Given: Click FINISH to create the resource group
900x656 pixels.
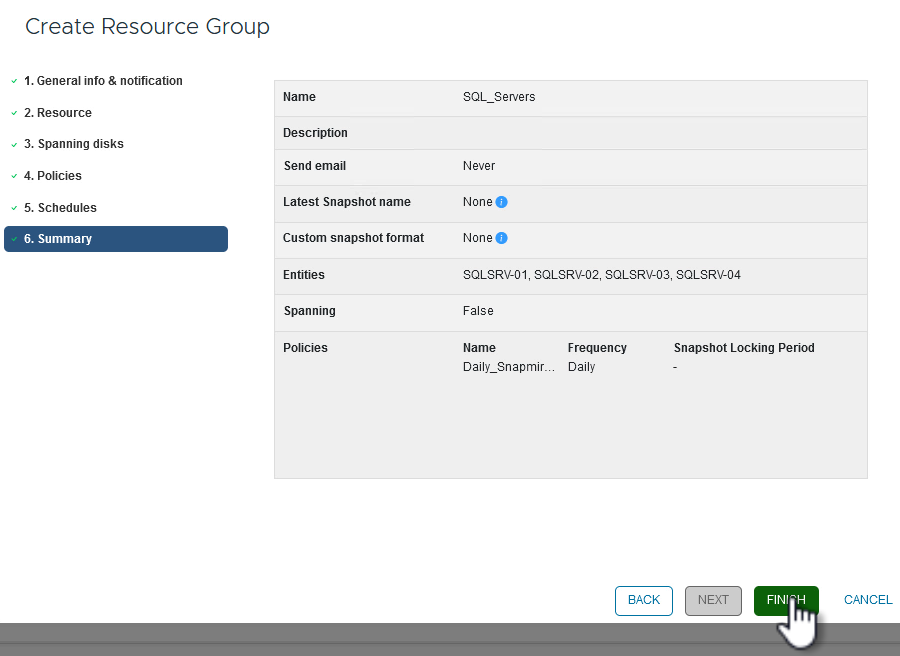Looking at the screenshot, I should tap(786, 600).
